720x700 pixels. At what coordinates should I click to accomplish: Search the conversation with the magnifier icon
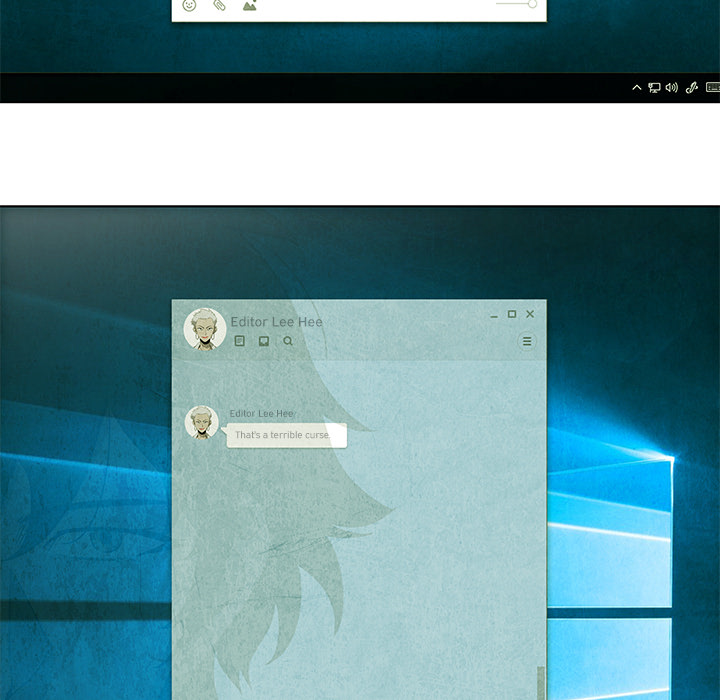[288, 341]
